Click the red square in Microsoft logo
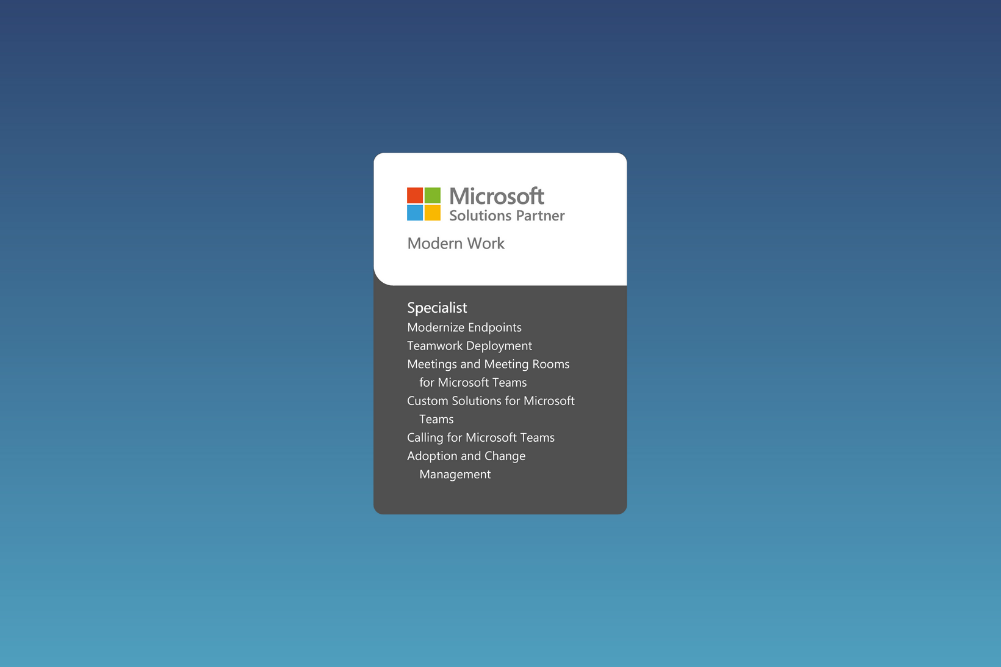 point(415,195)
